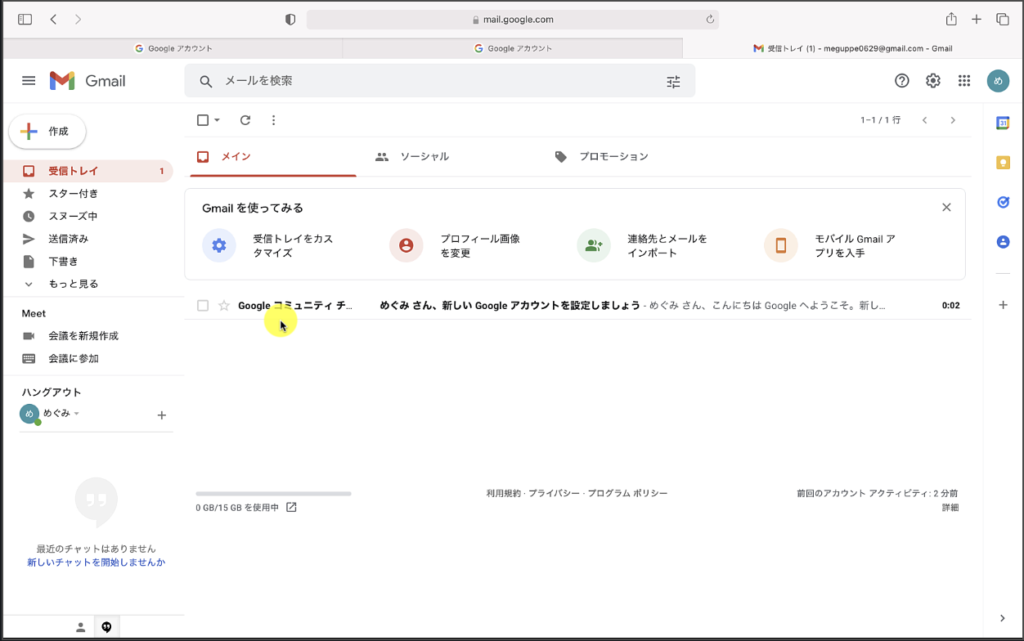
Task: Open the めぐみ Hangouts status dropdown
Action: click(x=76, y=413)
